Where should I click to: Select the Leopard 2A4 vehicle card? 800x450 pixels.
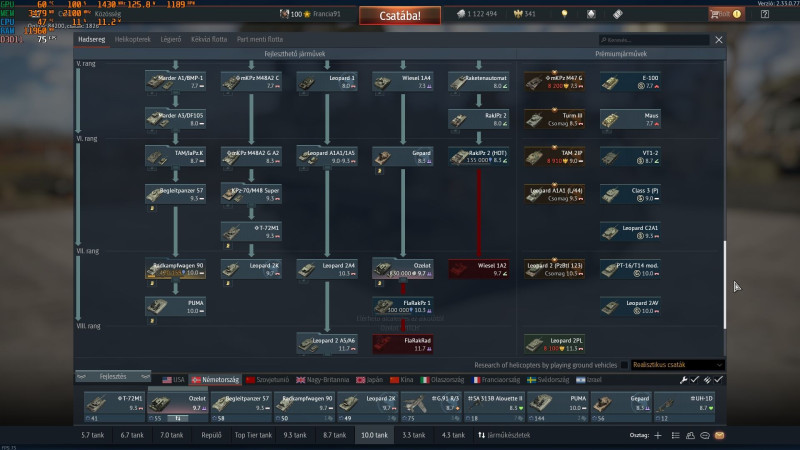tap(327, 269)
